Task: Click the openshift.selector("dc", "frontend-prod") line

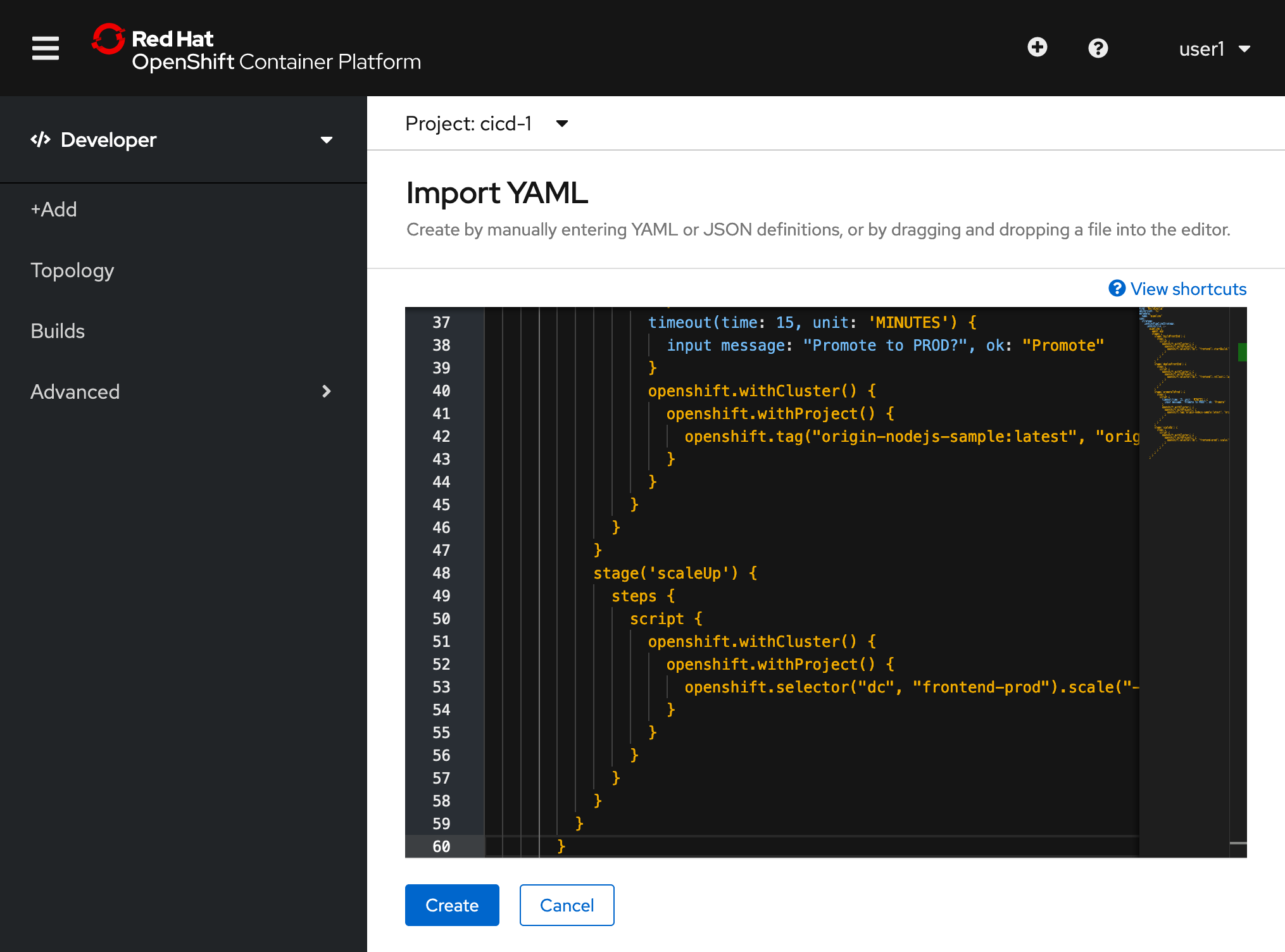Action: coord(912,687)
